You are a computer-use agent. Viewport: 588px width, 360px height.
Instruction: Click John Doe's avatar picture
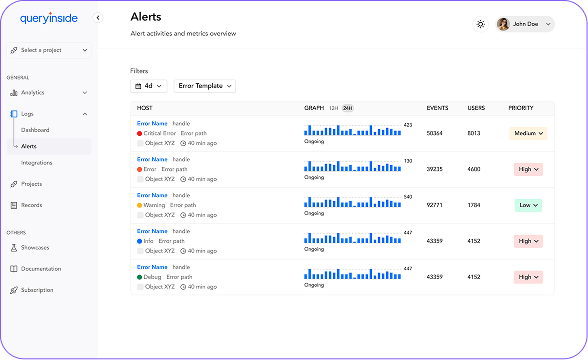(503, 24)
